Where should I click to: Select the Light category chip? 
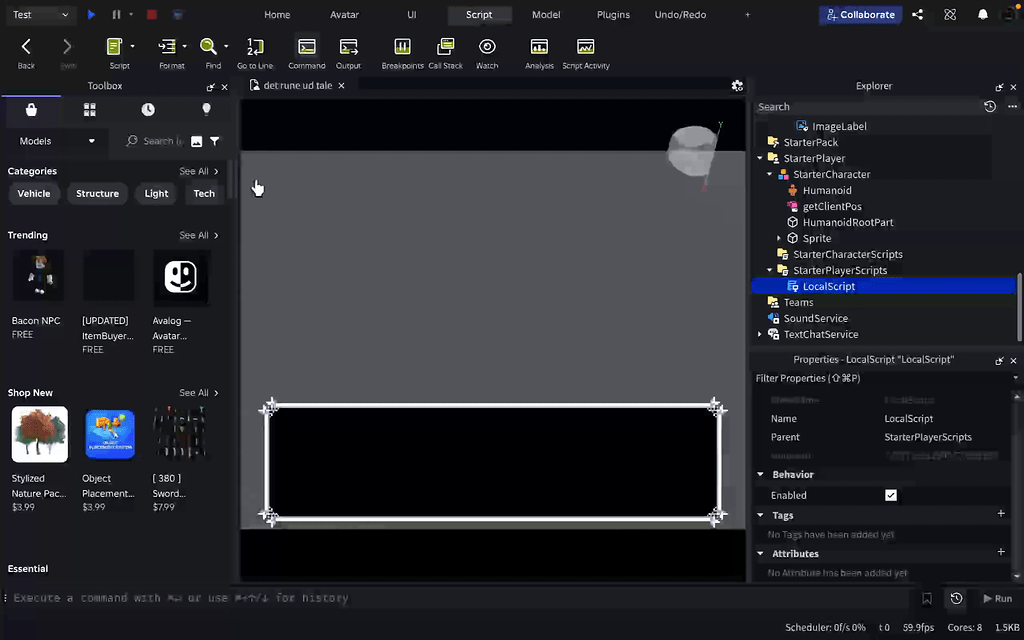[x=156, y=193]
